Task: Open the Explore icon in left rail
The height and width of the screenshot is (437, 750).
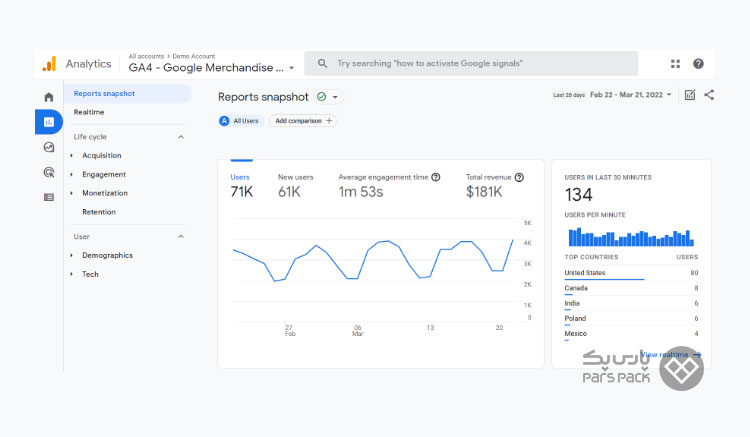Action: [49, 147]
